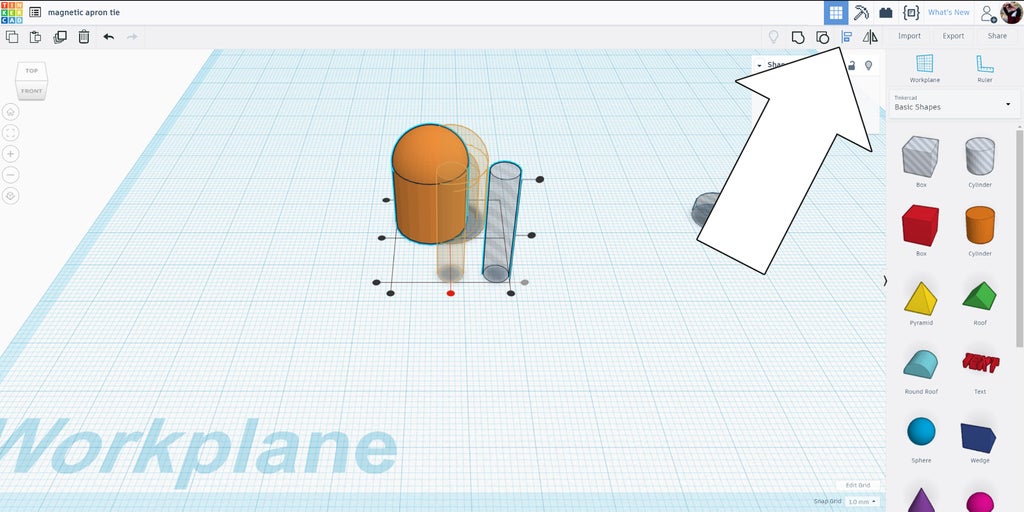The width and height of the screenshot is (1024, 512).
Task: Pick the striped Box hole shape
Action: point(921,157)
